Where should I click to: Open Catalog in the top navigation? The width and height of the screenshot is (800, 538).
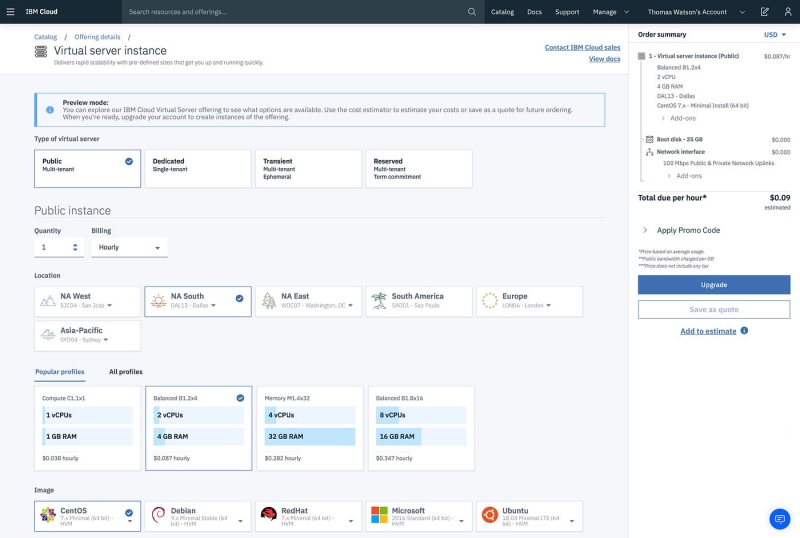[x=502, y=12]
